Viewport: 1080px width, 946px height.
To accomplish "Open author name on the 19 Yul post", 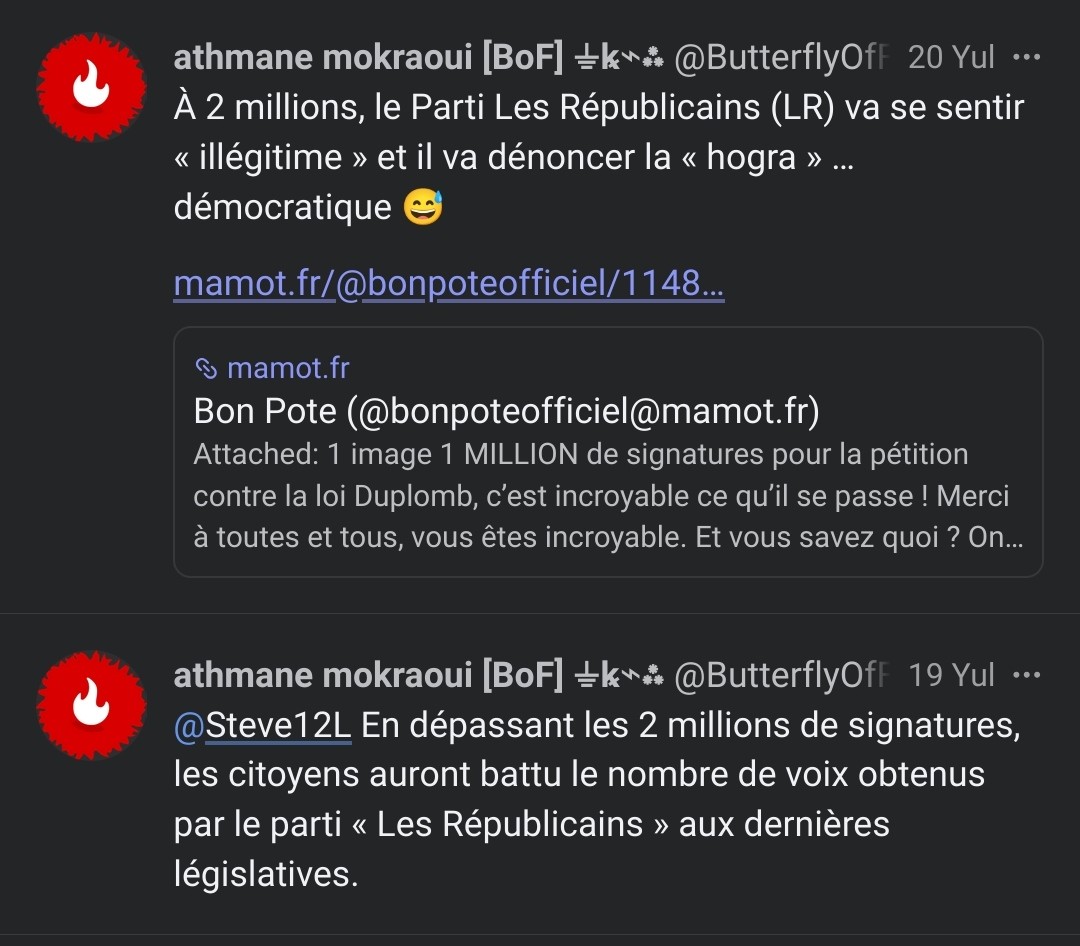I will [368, 676].
